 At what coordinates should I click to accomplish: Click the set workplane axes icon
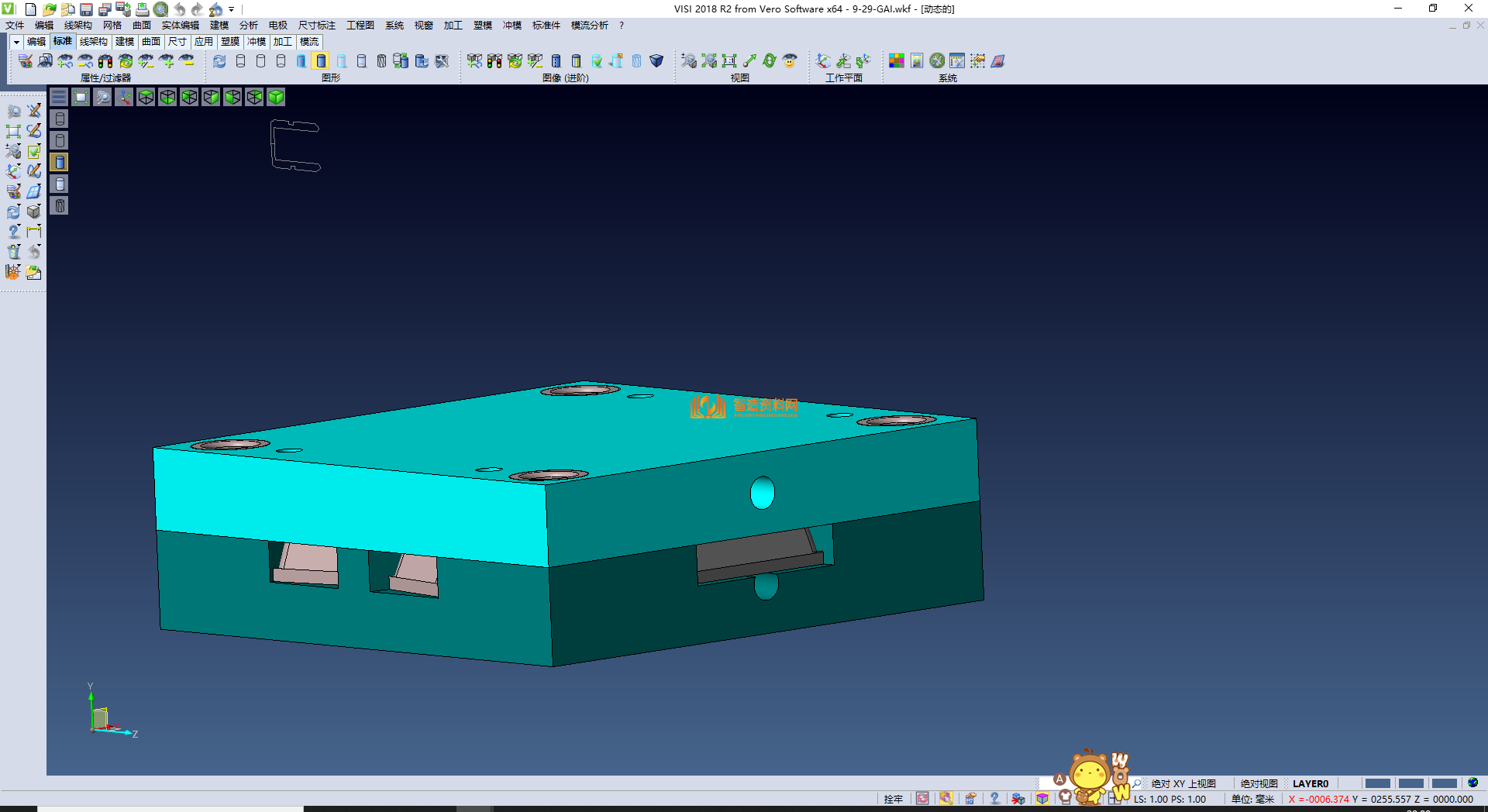[823, 60]
